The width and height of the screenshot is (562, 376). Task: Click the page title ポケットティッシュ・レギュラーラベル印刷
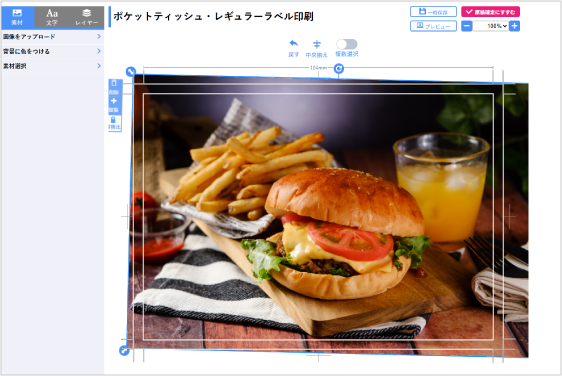pyautogui.click(x=214, y=16)
